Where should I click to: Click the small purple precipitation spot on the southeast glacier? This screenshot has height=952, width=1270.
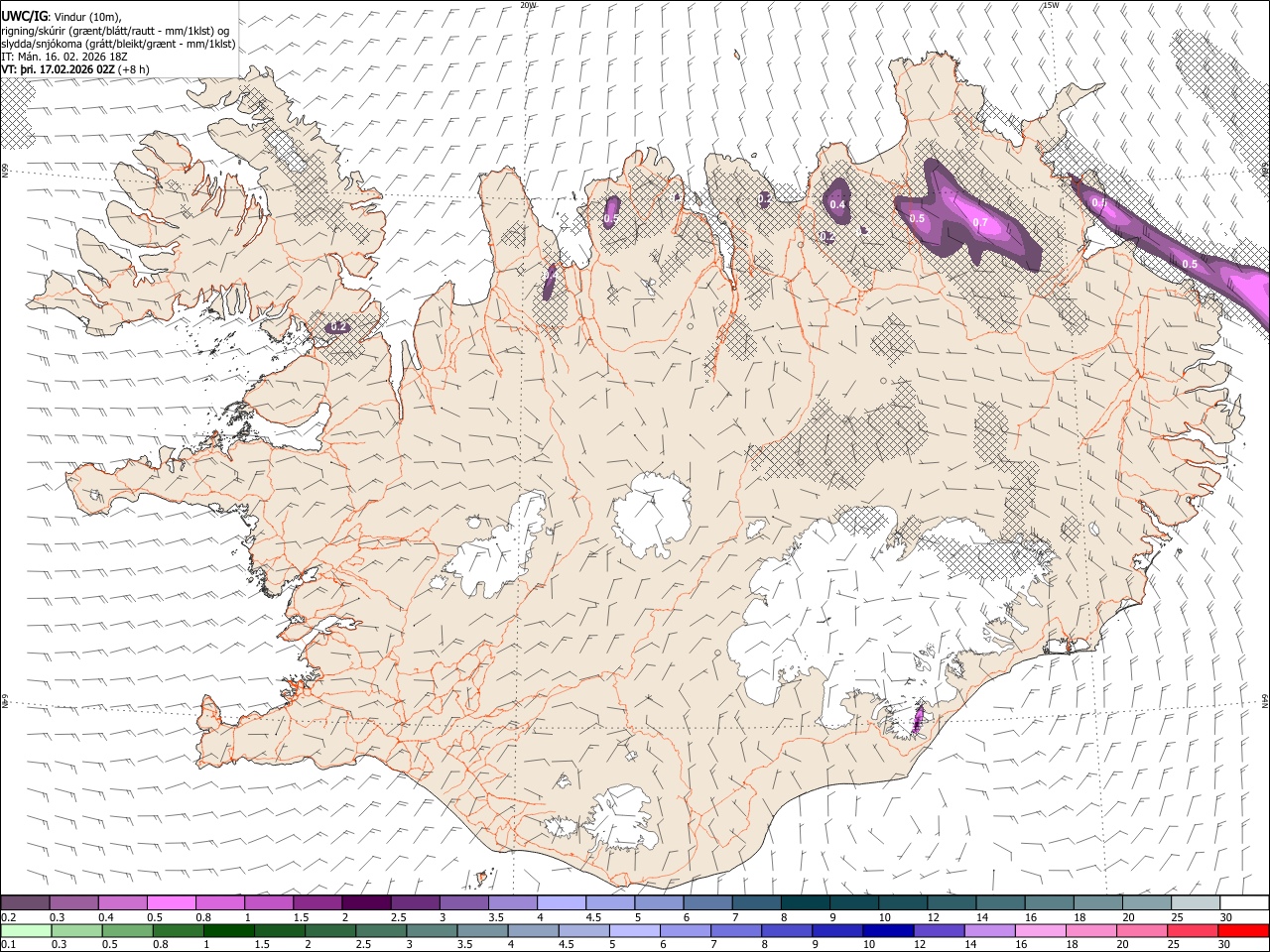pyautogui.click(x=918, y=719)
